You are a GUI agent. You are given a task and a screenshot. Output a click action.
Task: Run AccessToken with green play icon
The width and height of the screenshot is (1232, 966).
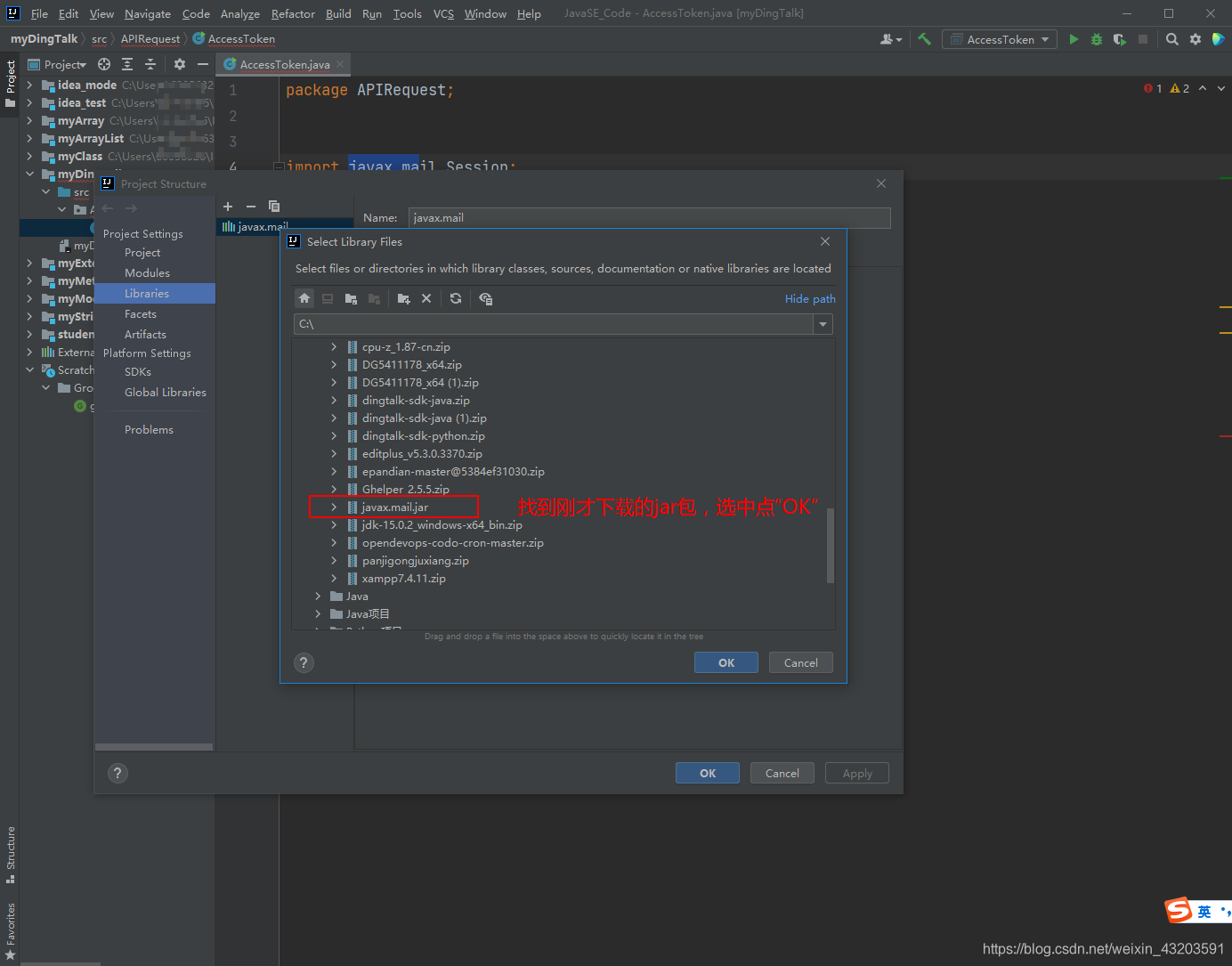click(x=1074, y=39)
